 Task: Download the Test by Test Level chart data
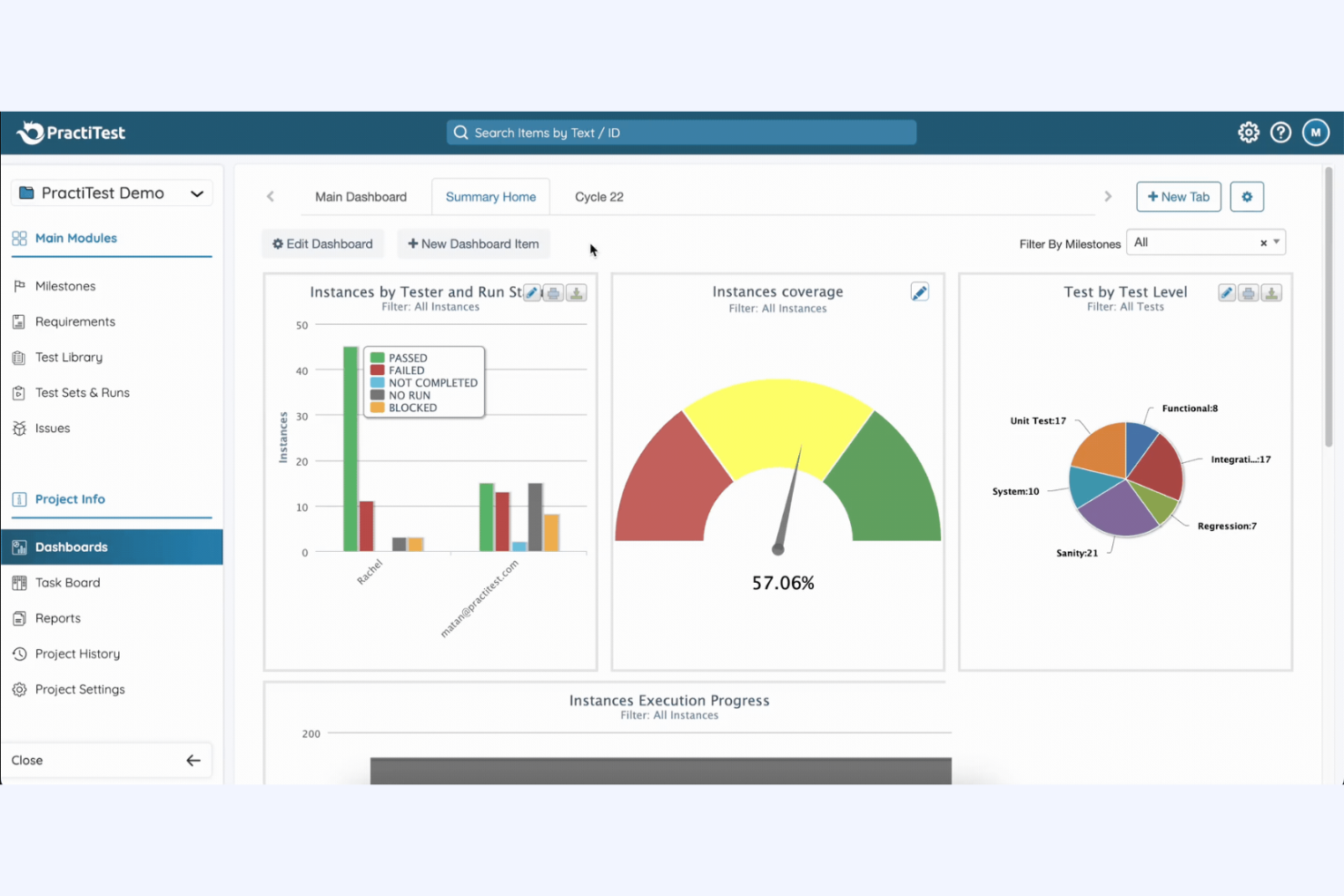pyautogui.click(x=1272, y=292)
